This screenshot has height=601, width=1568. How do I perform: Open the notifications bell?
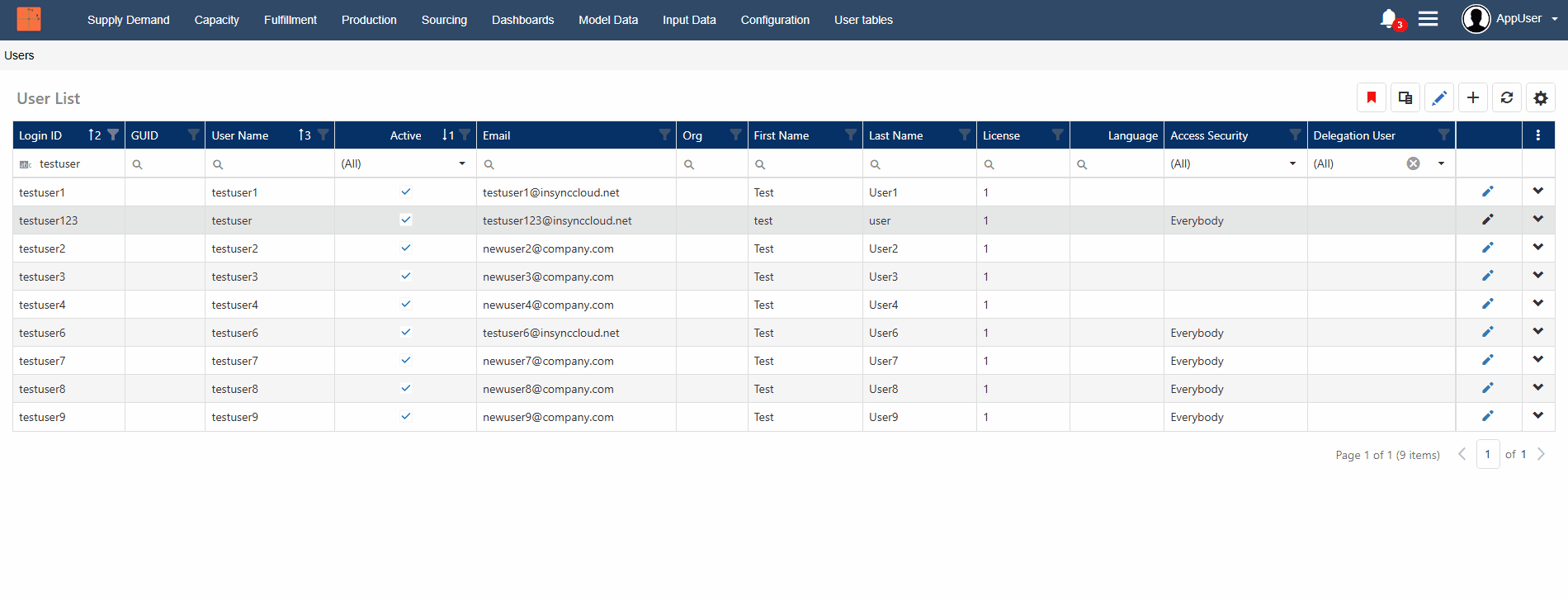(x=1389, y=19)
